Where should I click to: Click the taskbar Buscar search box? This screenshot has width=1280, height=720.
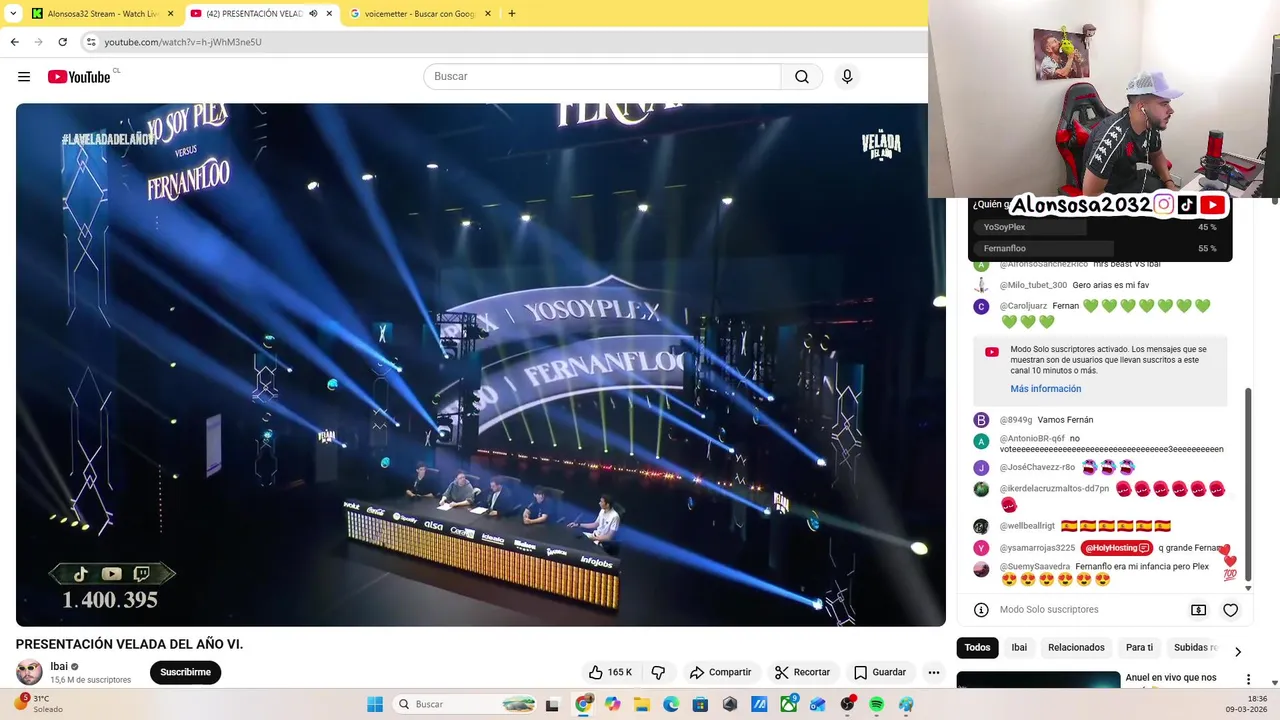point(466,705)
